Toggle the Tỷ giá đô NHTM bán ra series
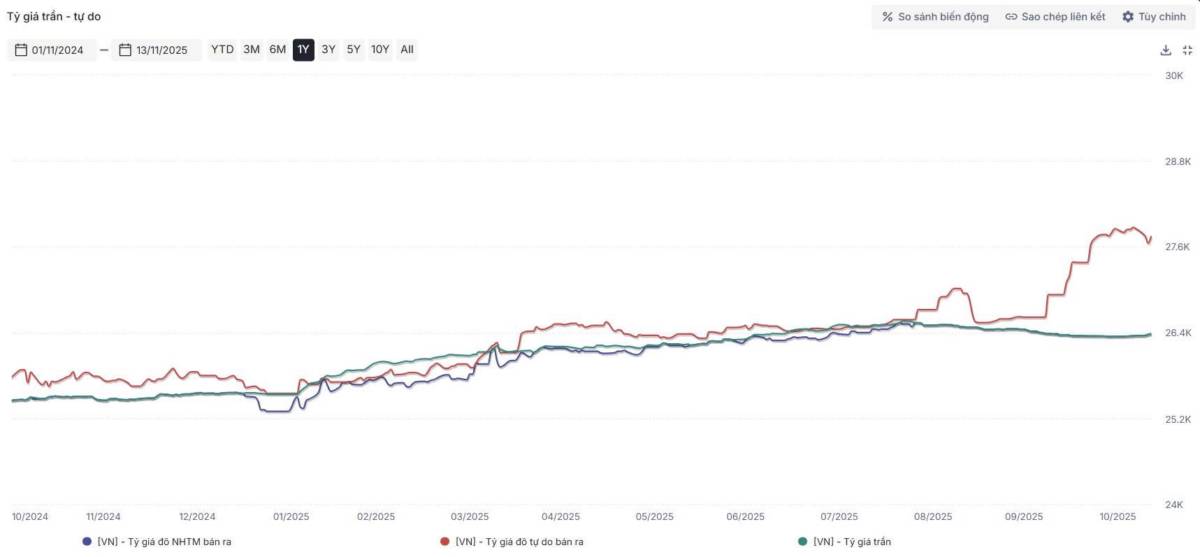The image size is (1200, 557). point(165,541)
